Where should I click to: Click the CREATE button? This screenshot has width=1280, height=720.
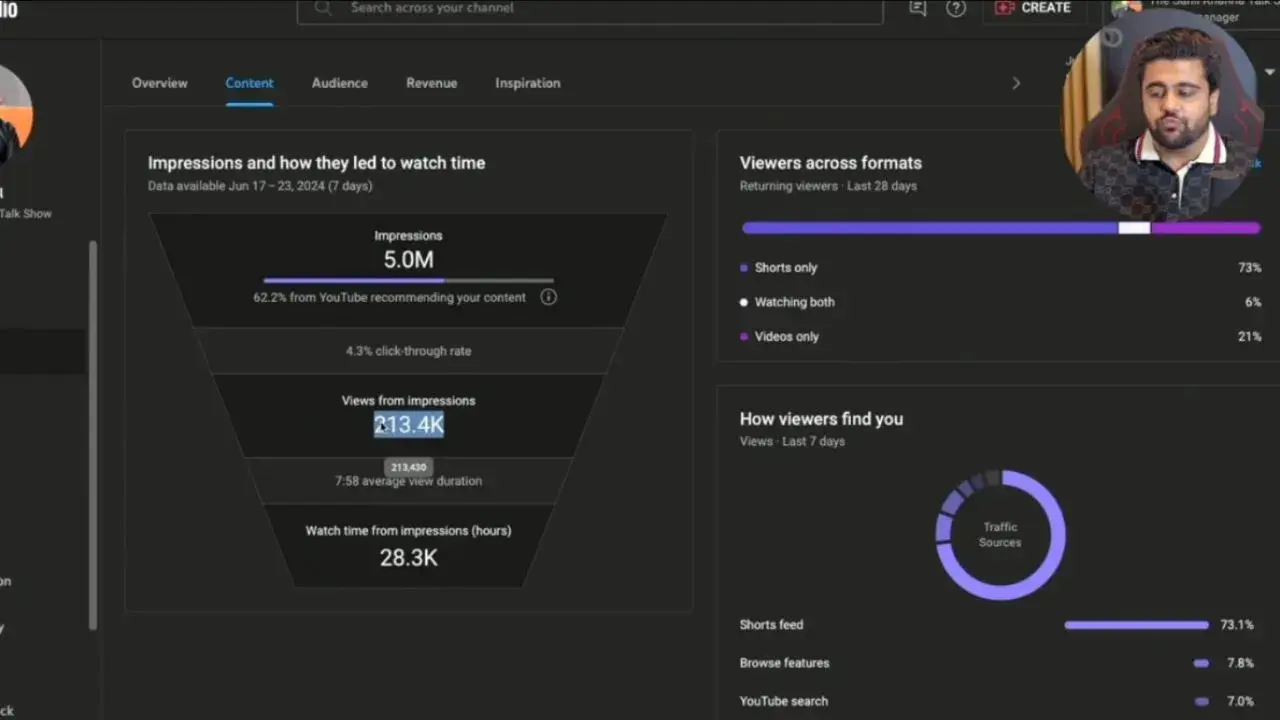click(x=1034, y=8)
